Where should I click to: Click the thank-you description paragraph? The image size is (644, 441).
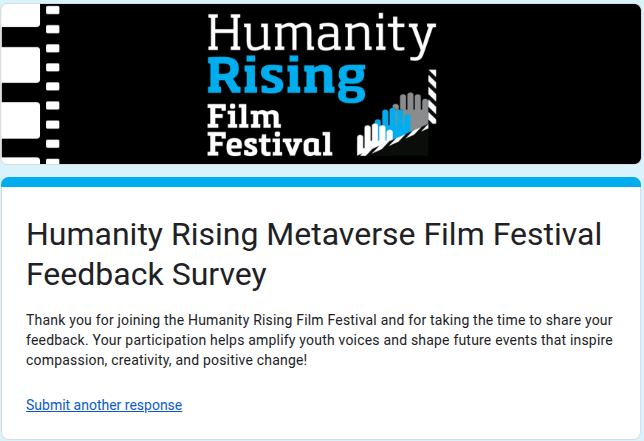pos(320,340)
